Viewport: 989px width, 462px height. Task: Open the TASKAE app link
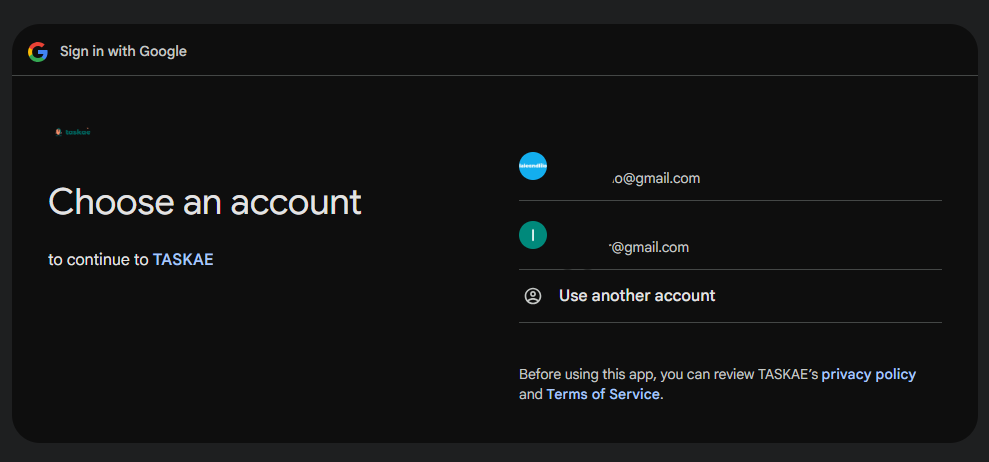(x=183, y=259)
